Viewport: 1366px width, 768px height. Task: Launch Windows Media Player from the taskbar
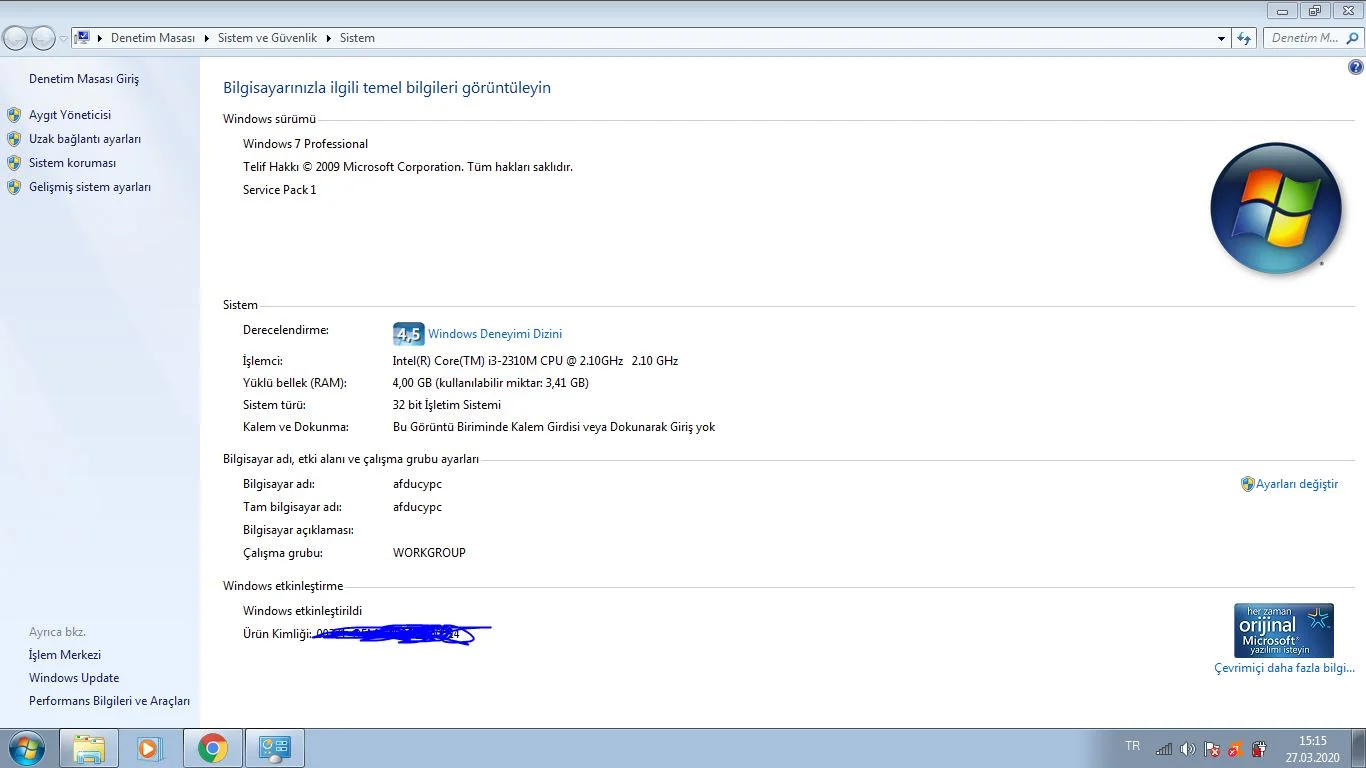pos(150,747)
